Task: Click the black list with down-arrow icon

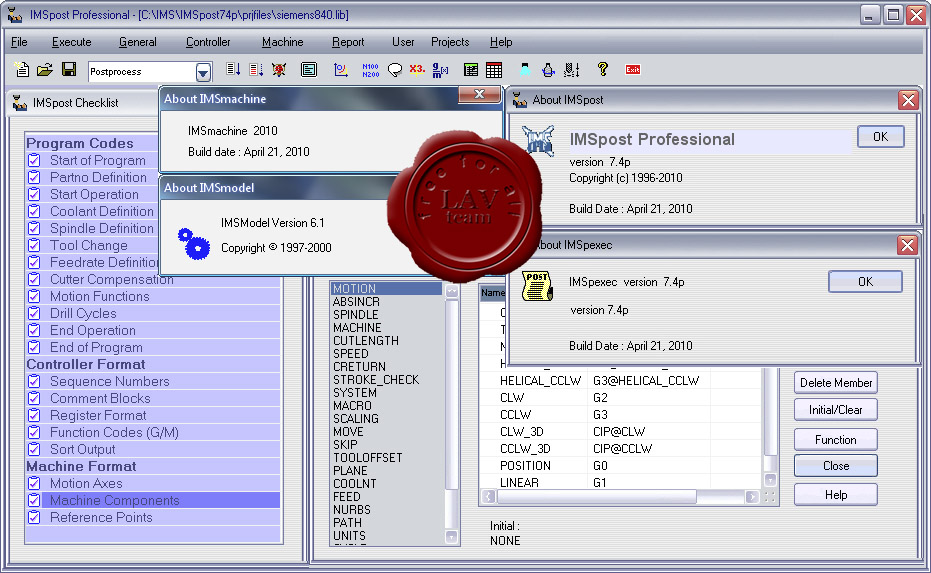Action: [233, 70]
